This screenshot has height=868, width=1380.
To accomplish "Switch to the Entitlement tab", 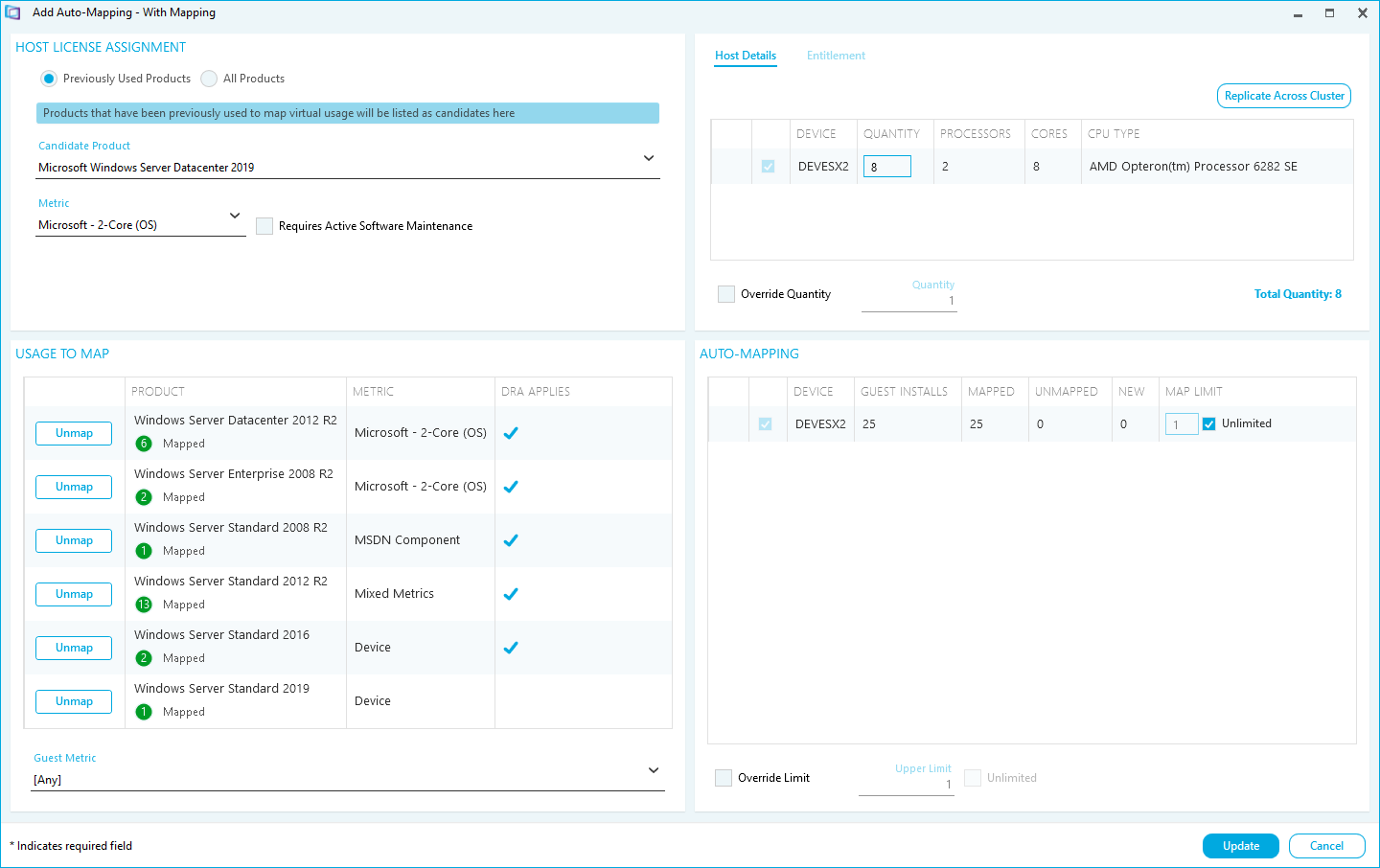I will (x=836, y=56).
